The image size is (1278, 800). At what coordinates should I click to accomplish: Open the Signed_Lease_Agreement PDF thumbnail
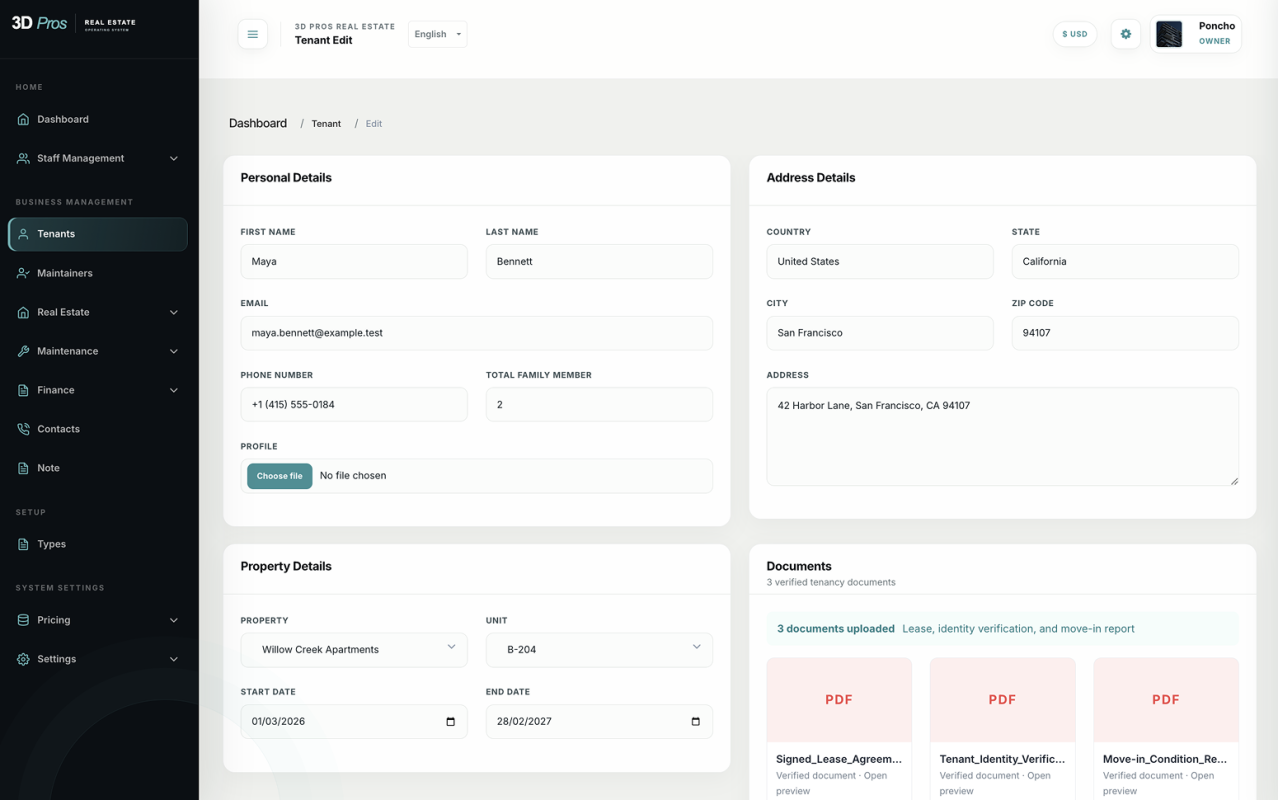(839, 699)
